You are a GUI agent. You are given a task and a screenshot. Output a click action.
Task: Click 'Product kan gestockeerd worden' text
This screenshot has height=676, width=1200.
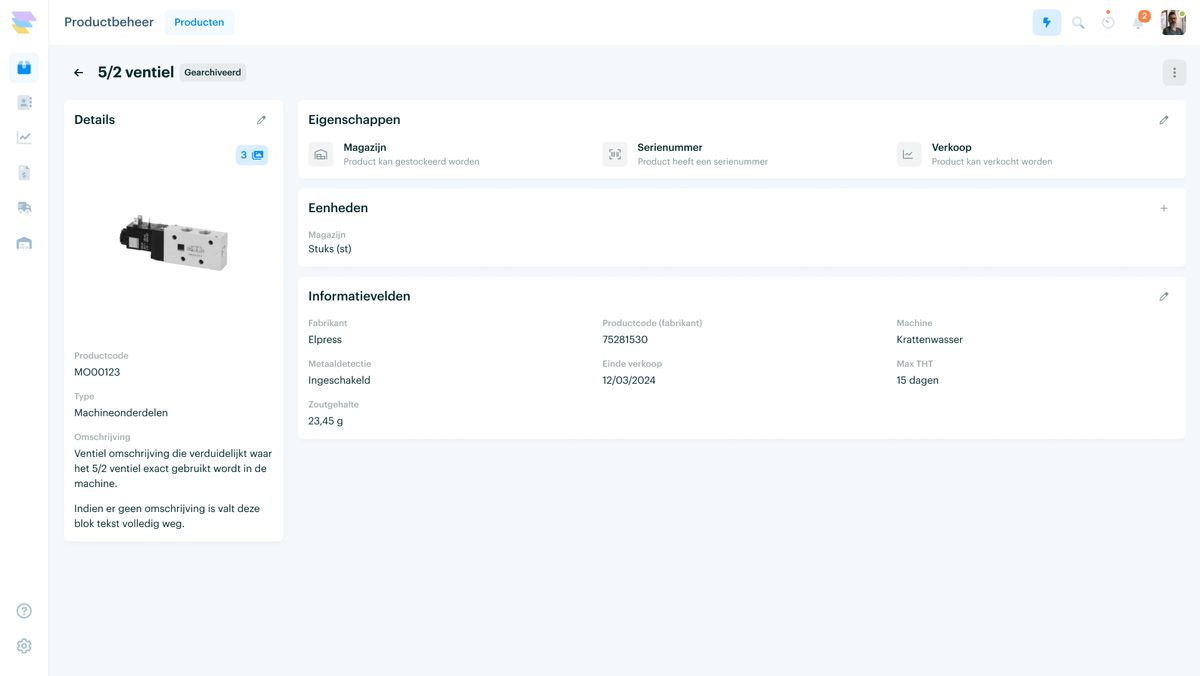click(x=411, y=162)
